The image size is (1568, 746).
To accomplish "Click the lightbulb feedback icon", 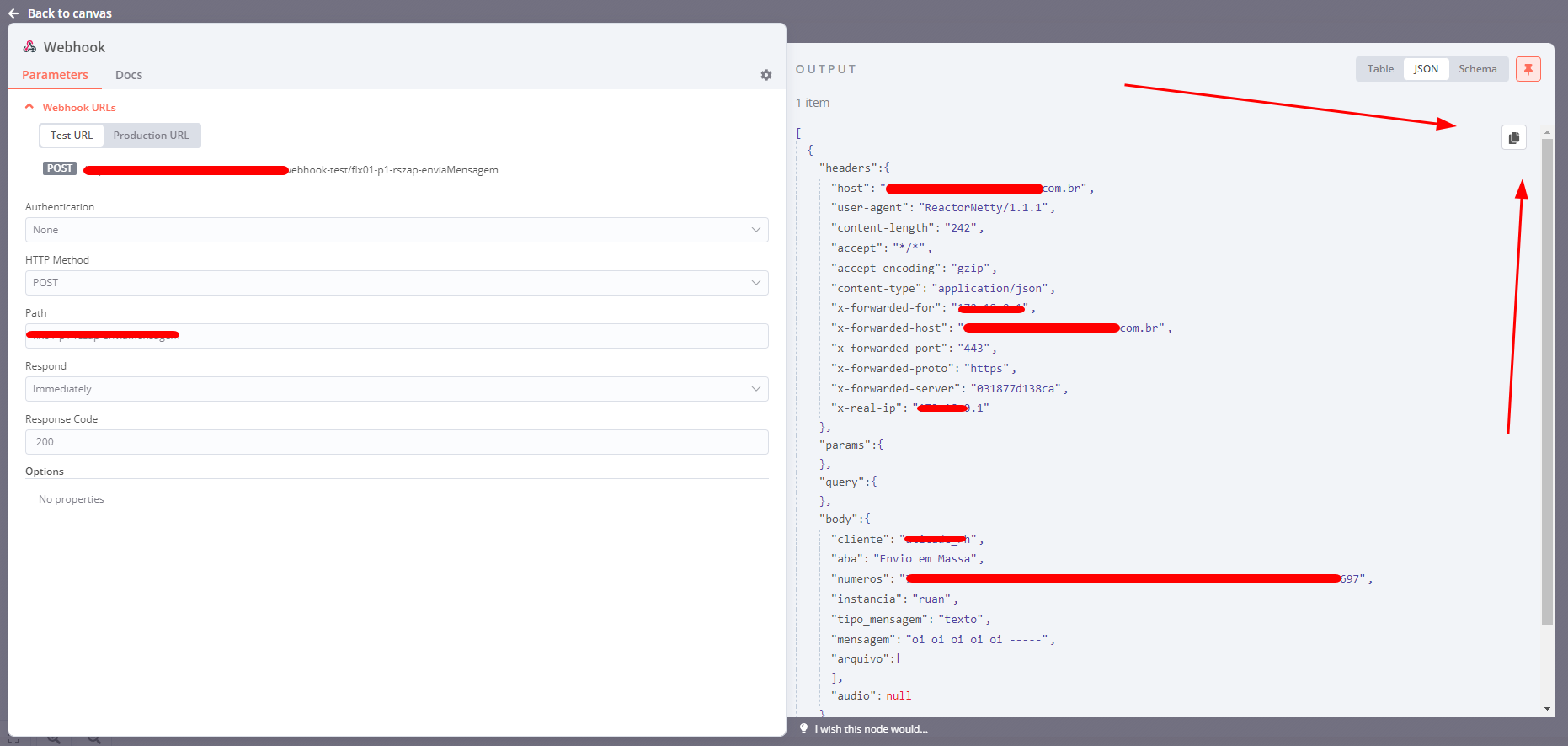I will pyautogui.click(x=804, y=729).
